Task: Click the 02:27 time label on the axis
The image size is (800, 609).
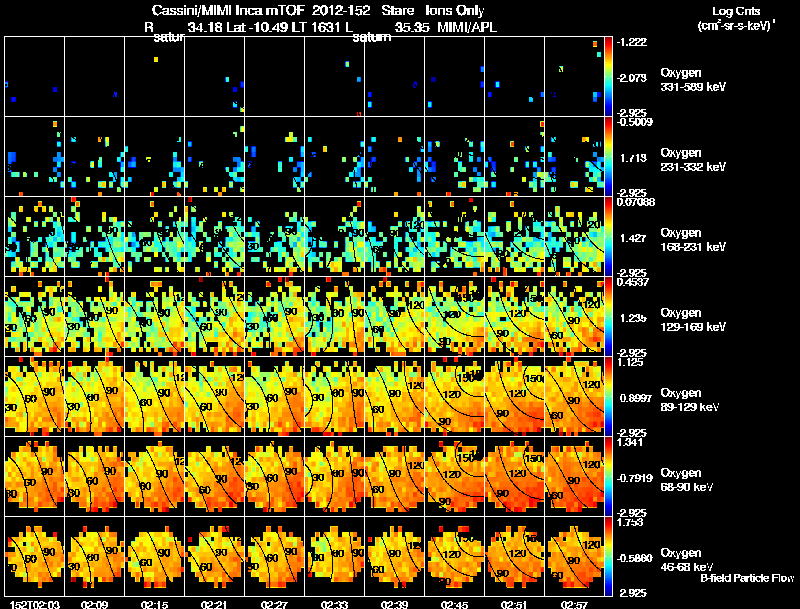Action: pyautogui.click(x=274, y=604)
